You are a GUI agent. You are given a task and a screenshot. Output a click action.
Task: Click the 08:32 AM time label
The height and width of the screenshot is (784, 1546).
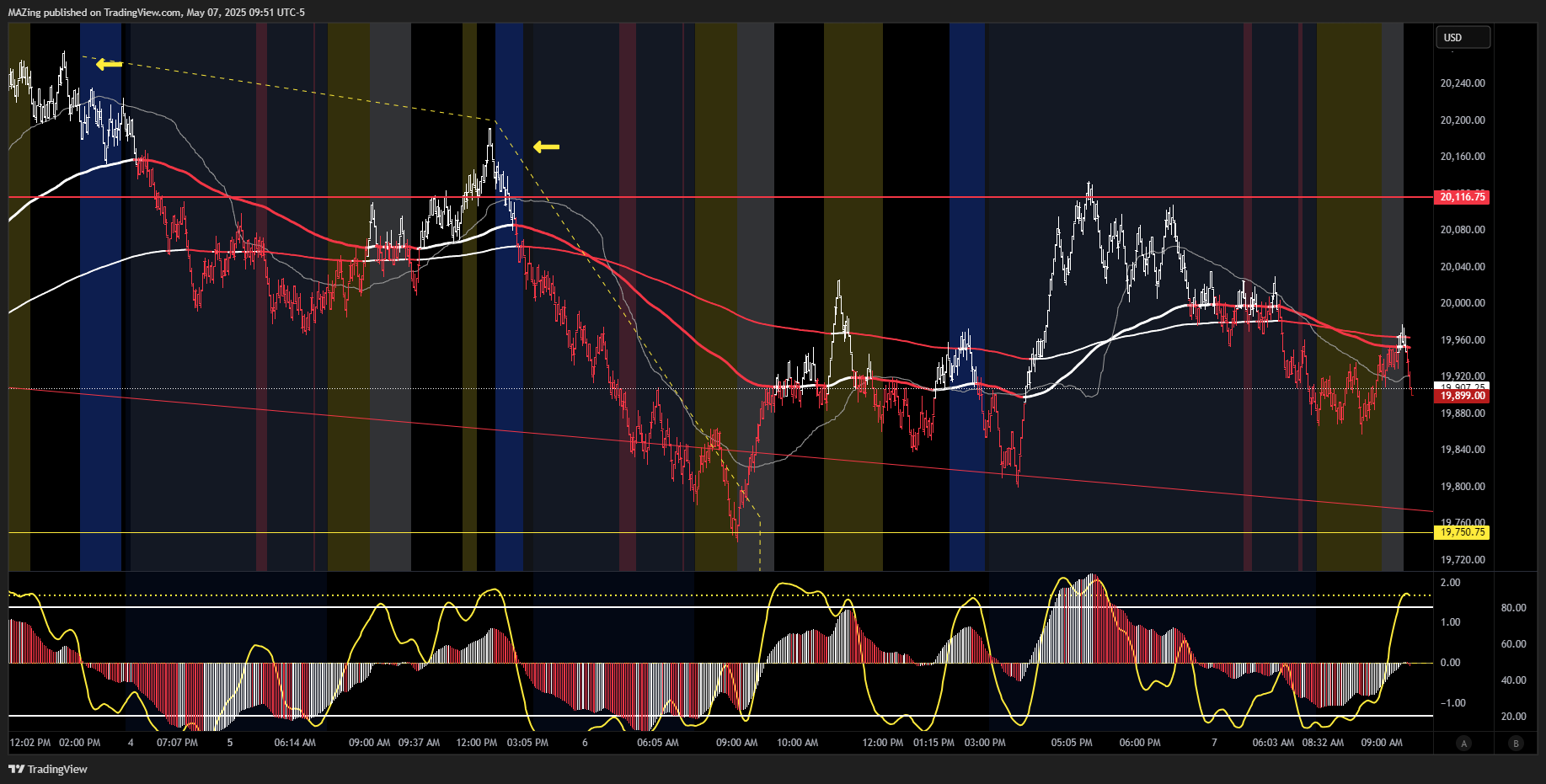pos(1323,743)
